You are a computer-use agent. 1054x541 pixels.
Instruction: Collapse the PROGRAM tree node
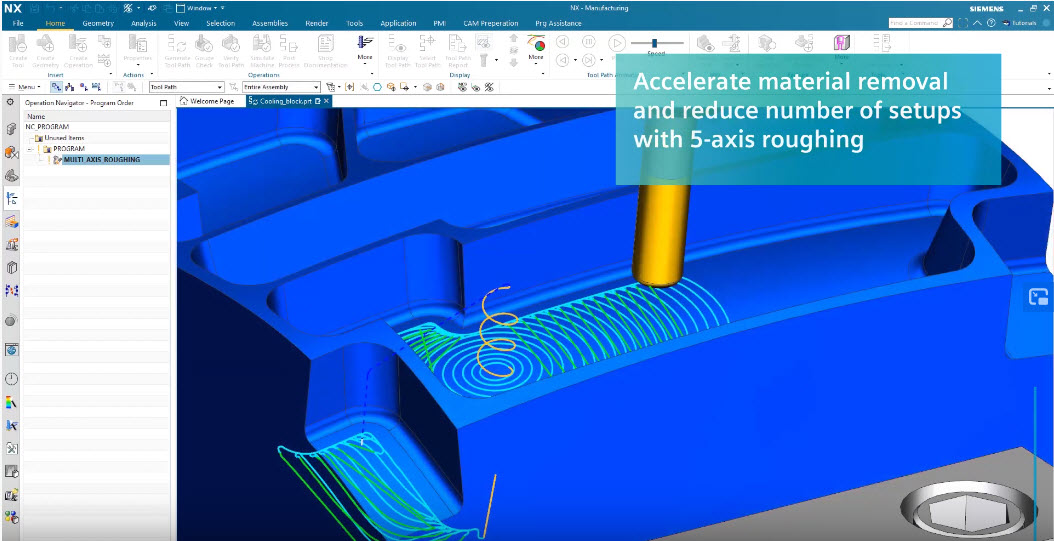(30, 149)
